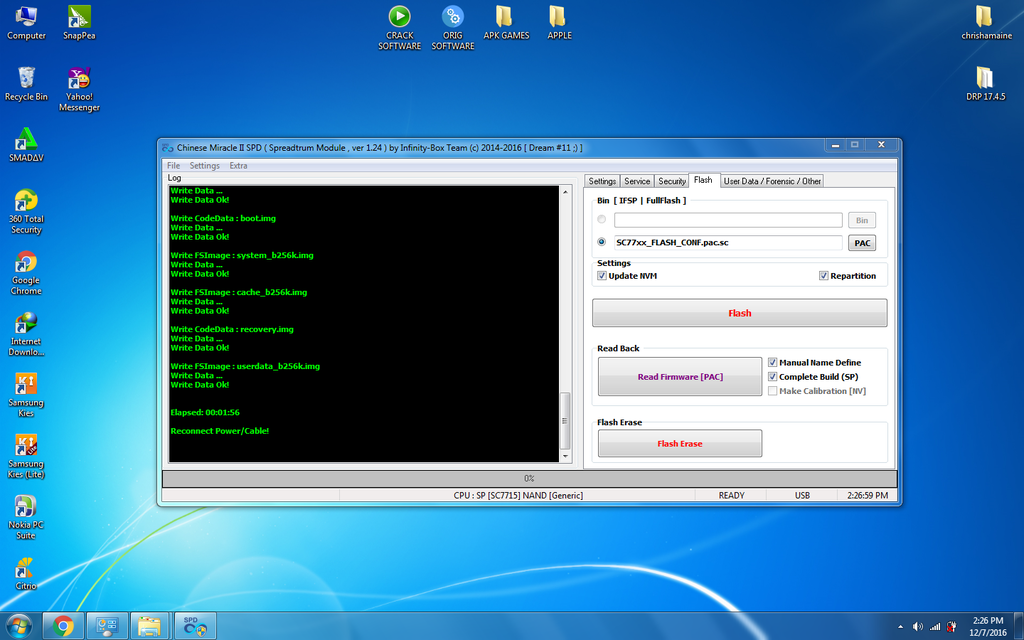Screen dimensions: 1024x640
Task: Open the Windows Start menu
Action: point(18,626)
